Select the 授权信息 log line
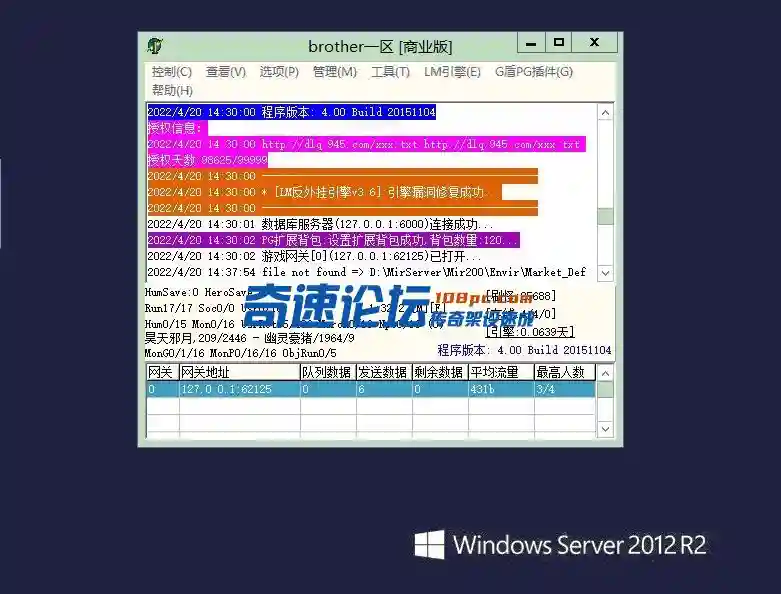The width and height of the screenshot is (781, 594). 177,128
